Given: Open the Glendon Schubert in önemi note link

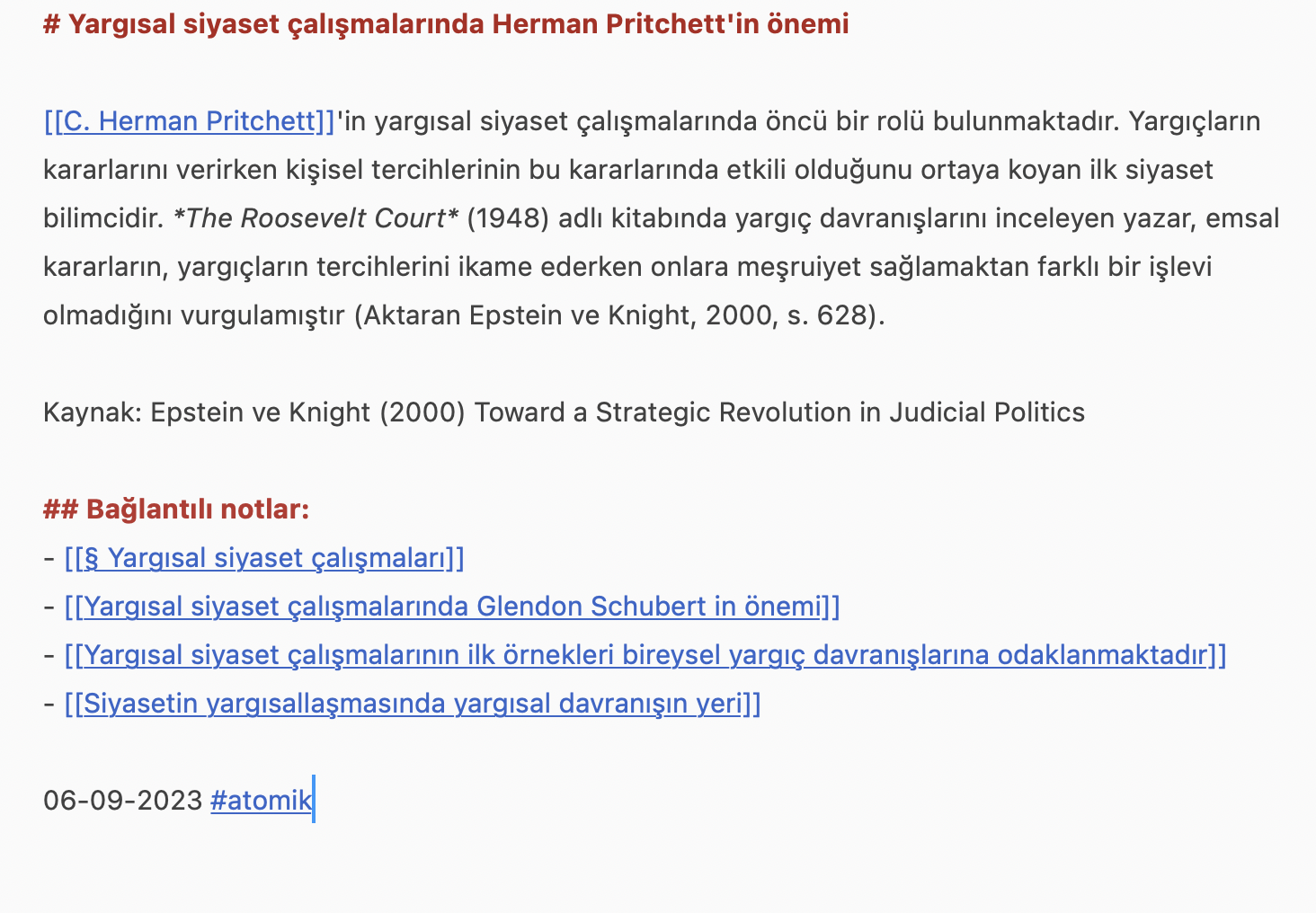Looking at the screenshot, I should click(451, 607).
